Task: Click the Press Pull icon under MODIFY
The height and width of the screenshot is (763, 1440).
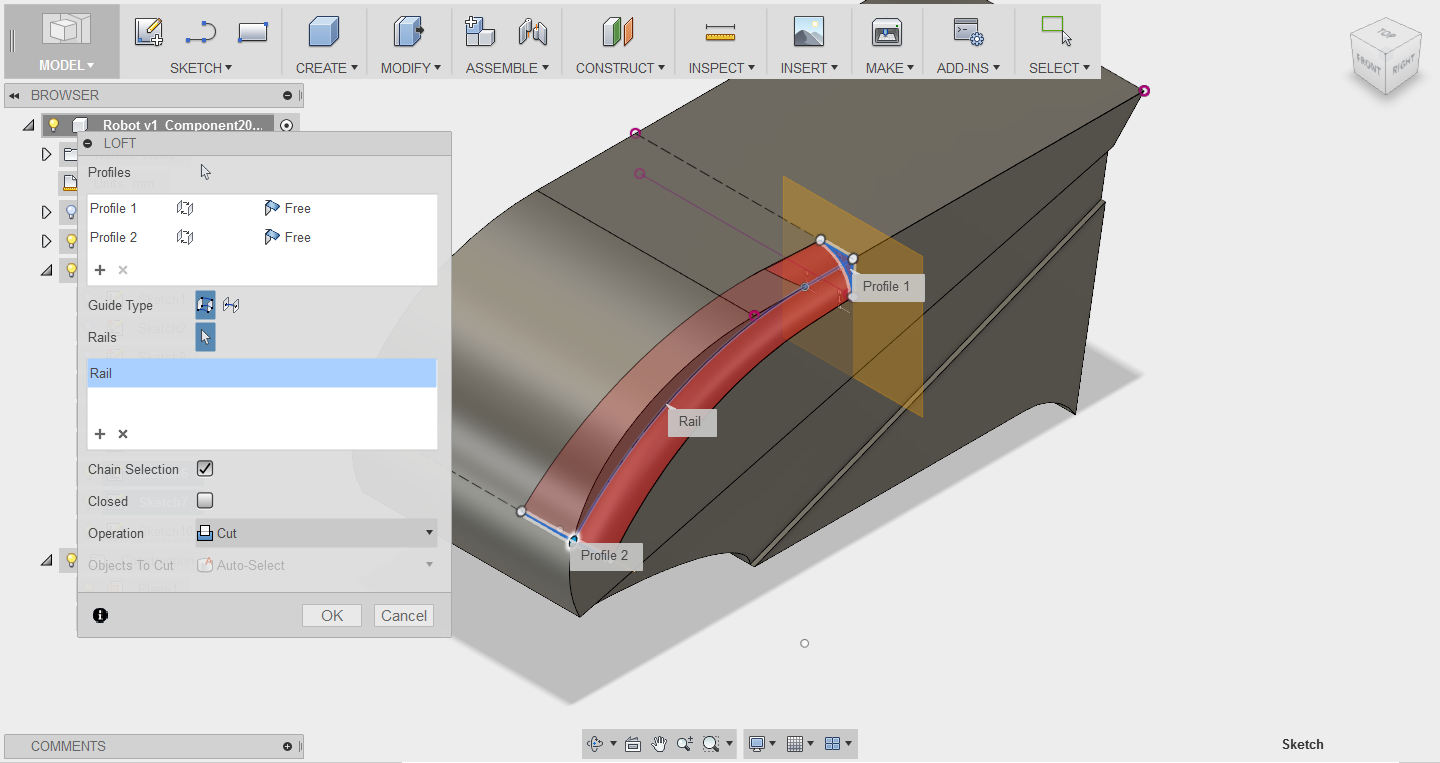Action: (408, 32)
